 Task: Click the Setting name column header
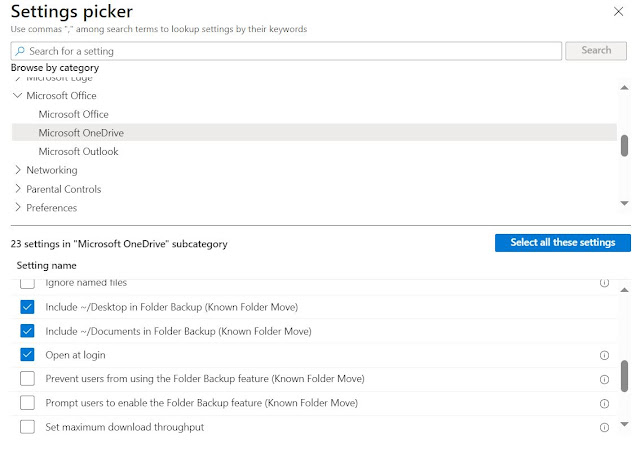tap(47, 265)
